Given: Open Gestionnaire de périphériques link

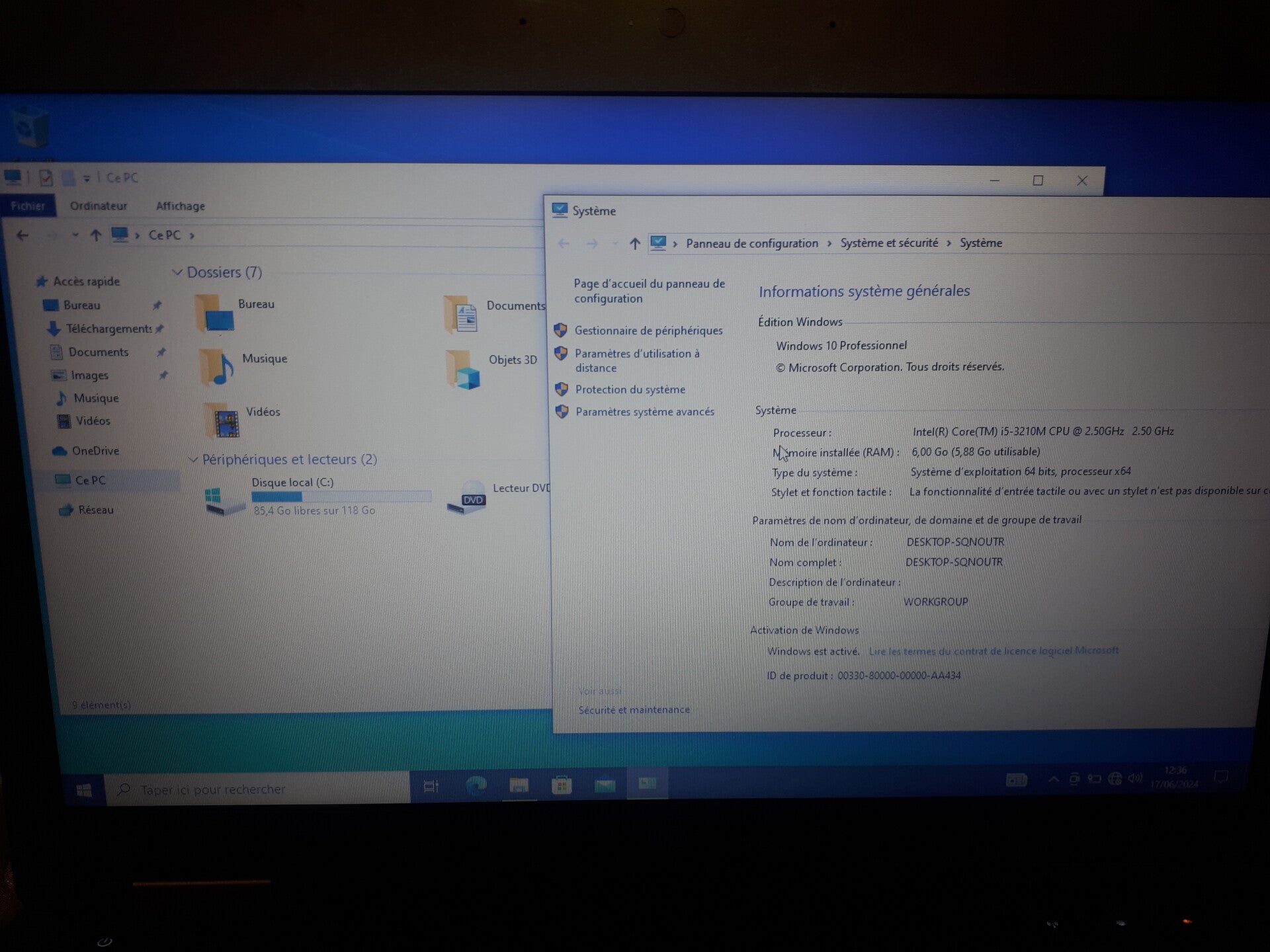Looking at the screenshot, I should pyautogui.click(x=648, y=331).
